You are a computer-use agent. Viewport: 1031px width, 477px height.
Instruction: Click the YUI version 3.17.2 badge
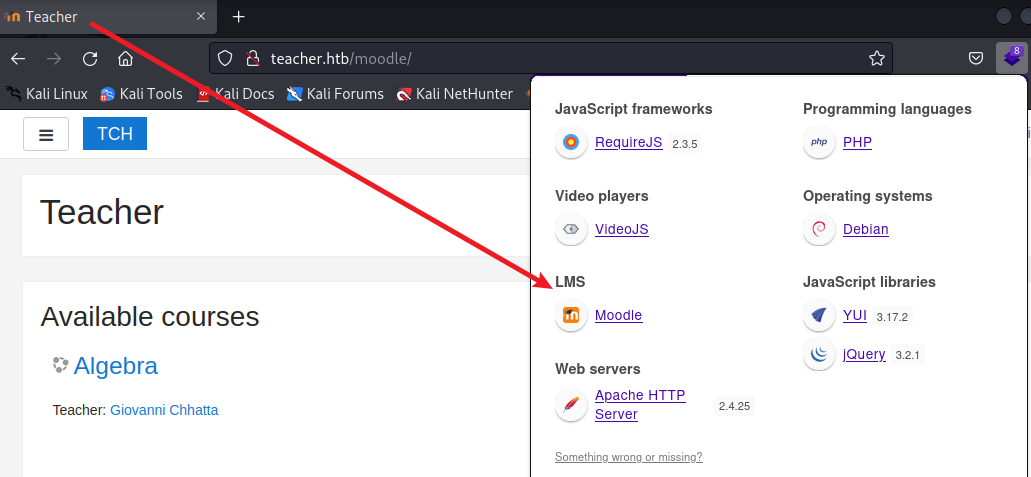[x=892, y=316]
